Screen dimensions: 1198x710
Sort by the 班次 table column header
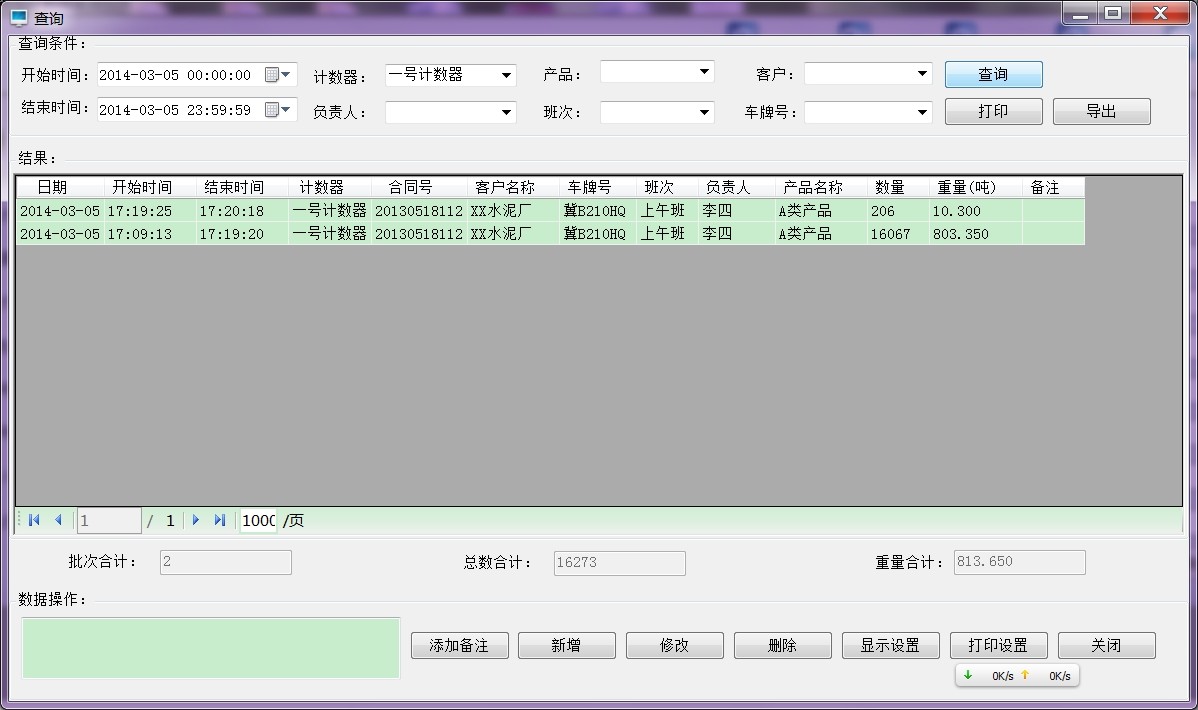click(x=668, y=187)
